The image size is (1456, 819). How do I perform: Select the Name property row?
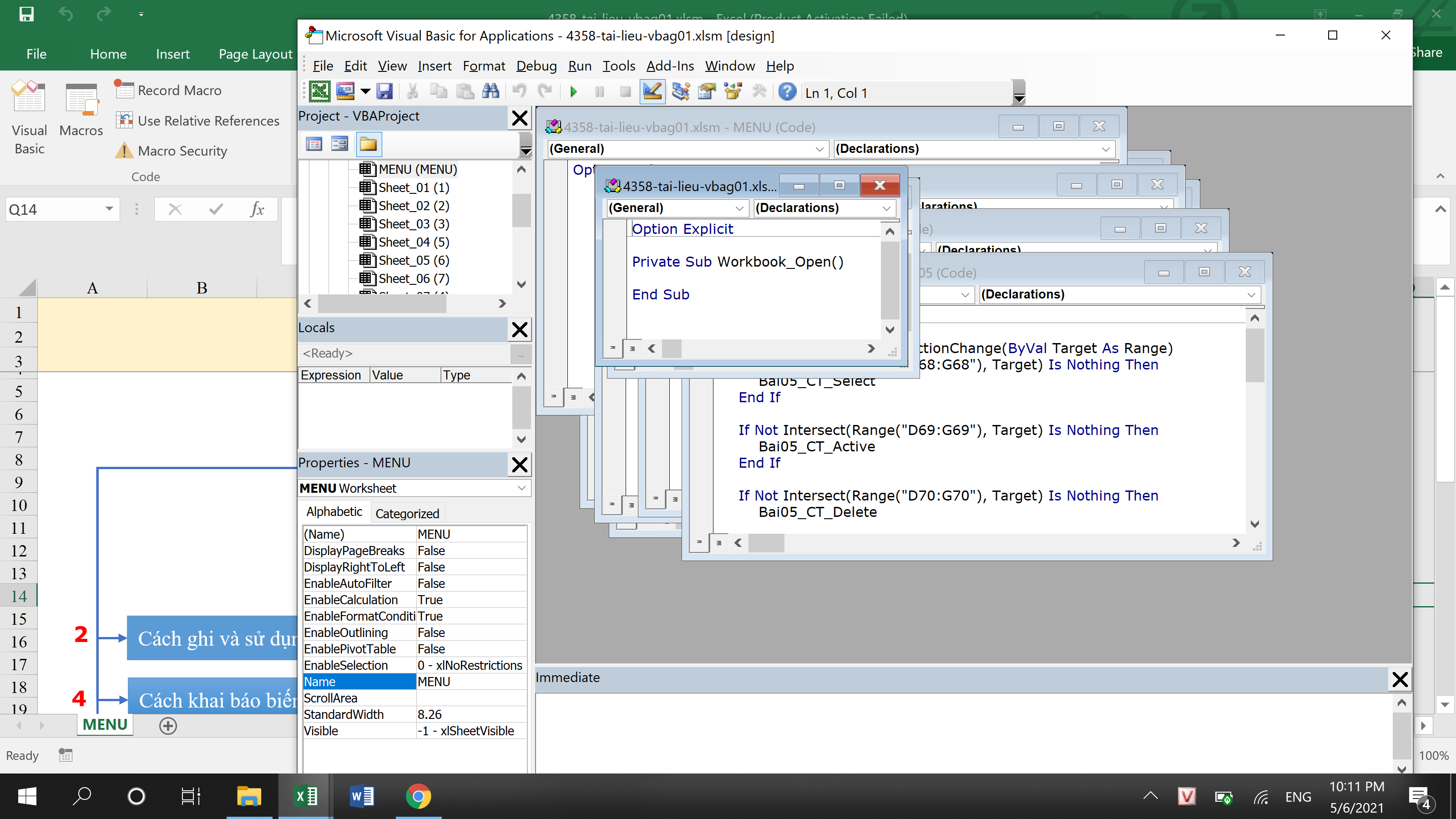click(x=415, y=682)
